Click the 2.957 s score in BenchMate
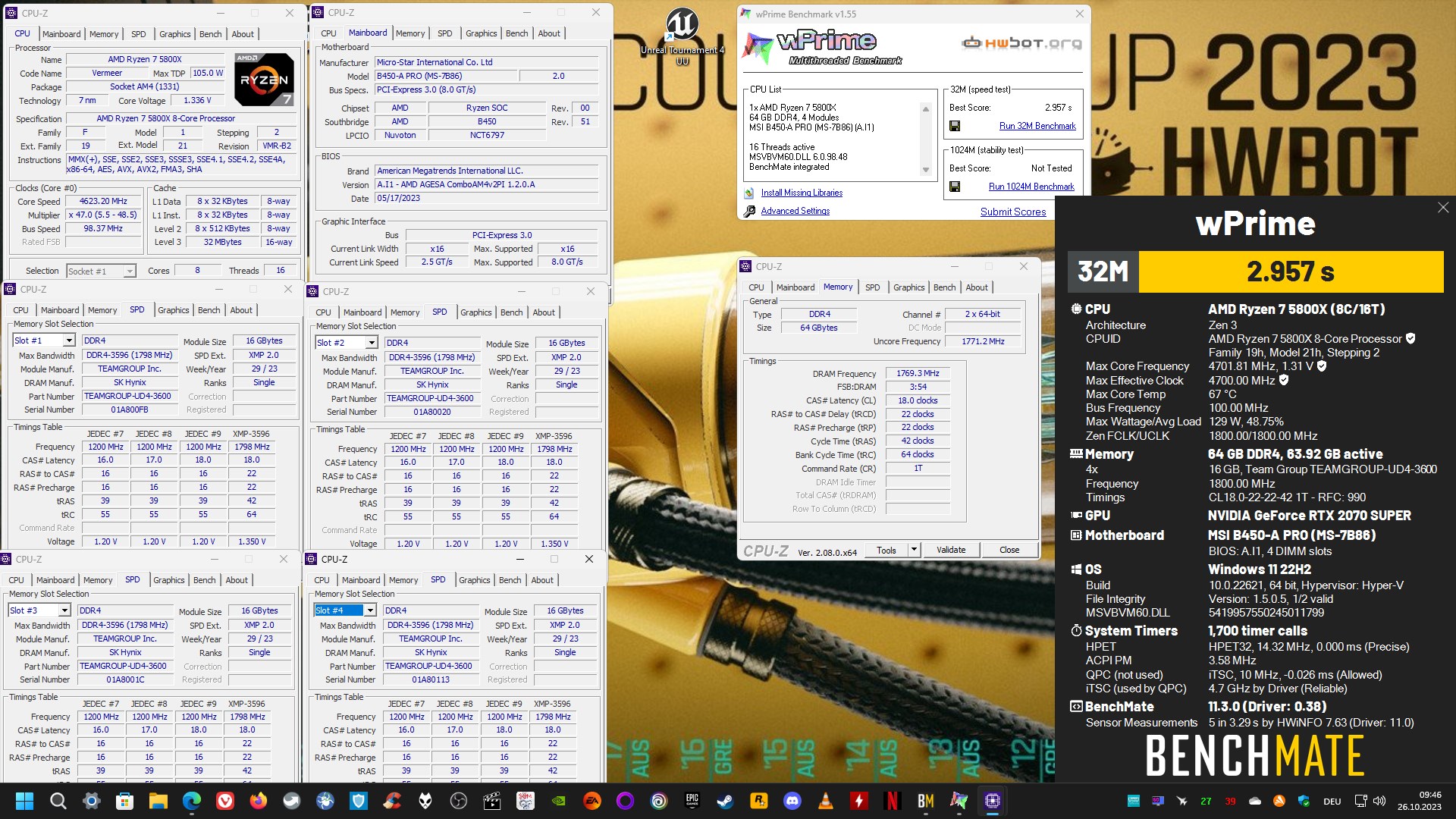The image size is (1456, 819). point(1290,271)
